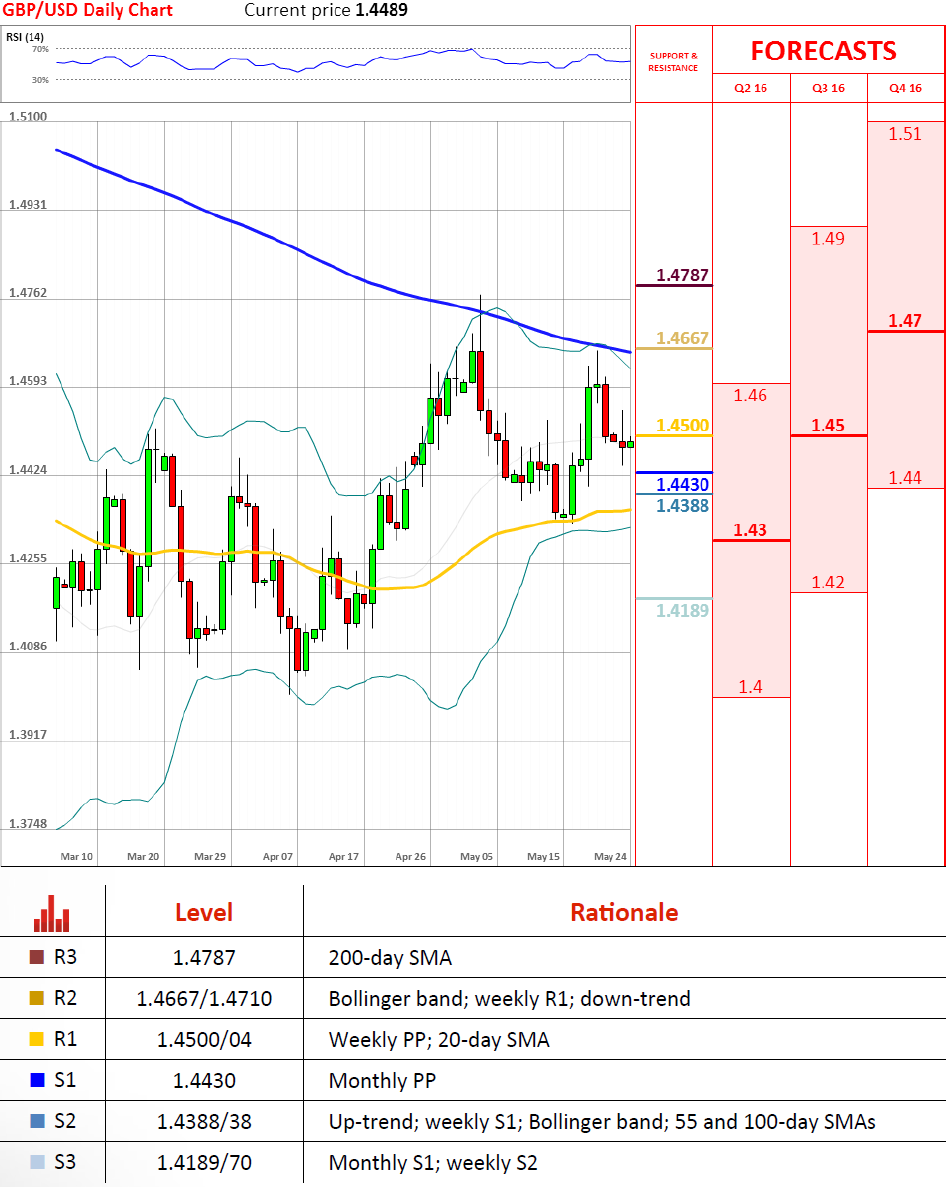Click the 200-day SMA rationale
Viewport: 950px width, 1187px height.
pyautogui.click(x=390, y=958)
